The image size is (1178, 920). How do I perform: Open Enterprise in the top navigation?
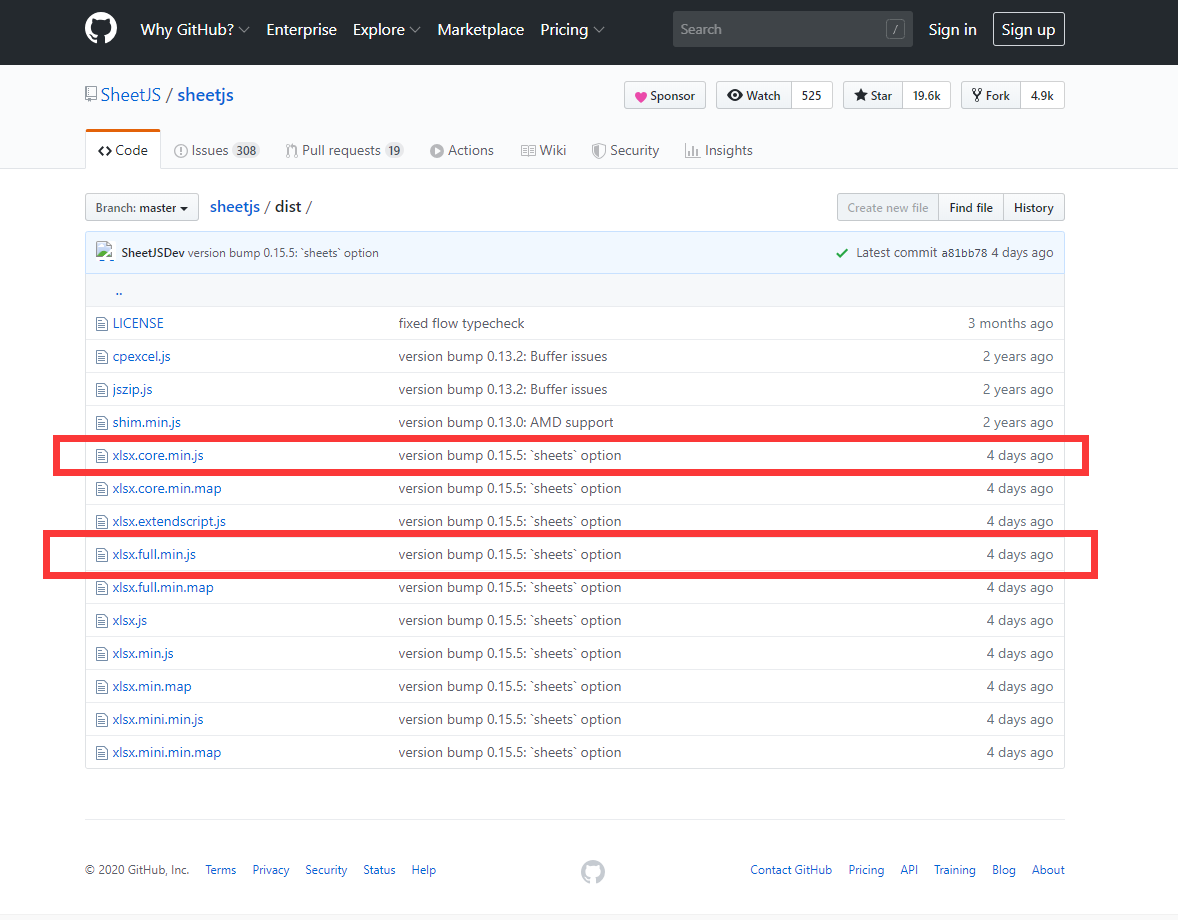pos(301,29)
